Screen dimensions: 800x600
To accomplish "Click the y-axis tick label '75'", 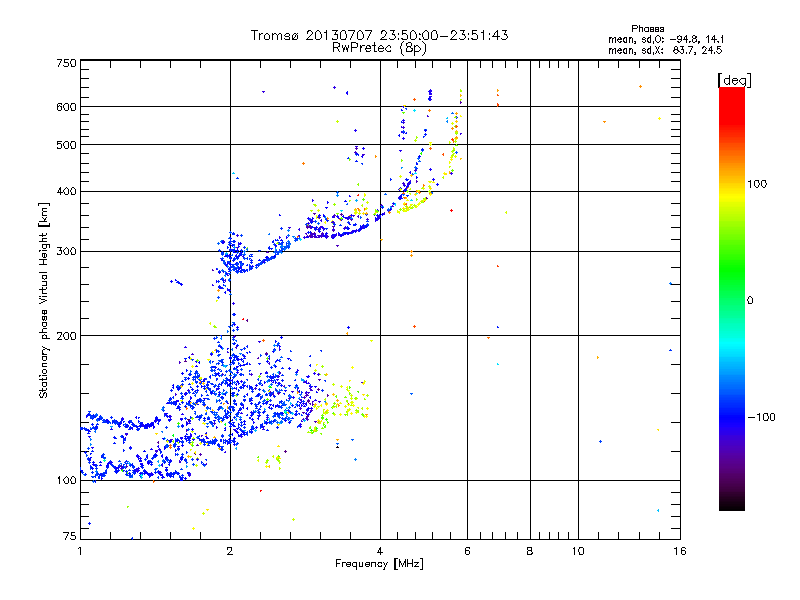I will [x=70, y=536].
